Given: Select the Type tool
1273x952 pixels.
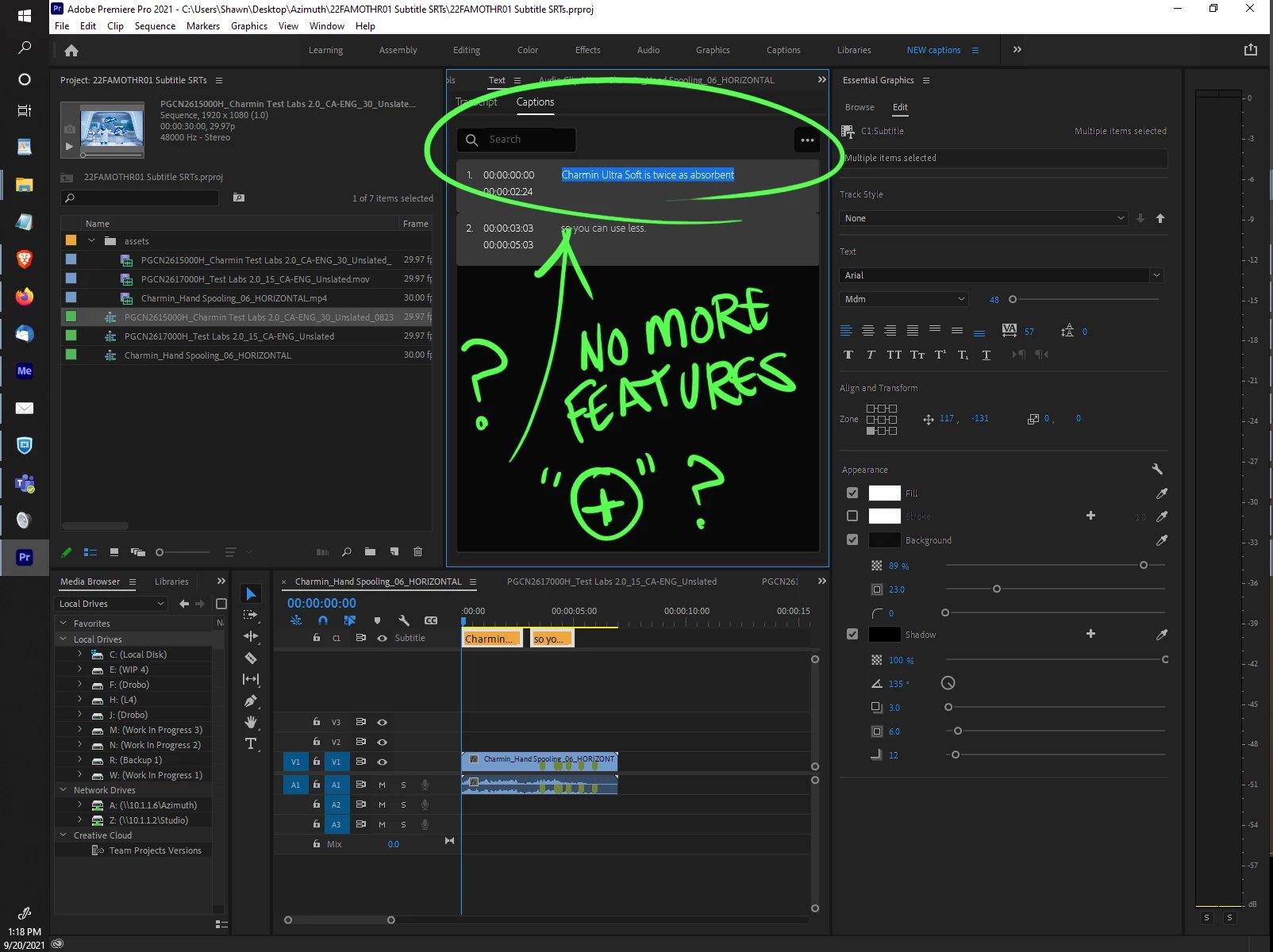Looking at the screenshot, I should point(251,743).
